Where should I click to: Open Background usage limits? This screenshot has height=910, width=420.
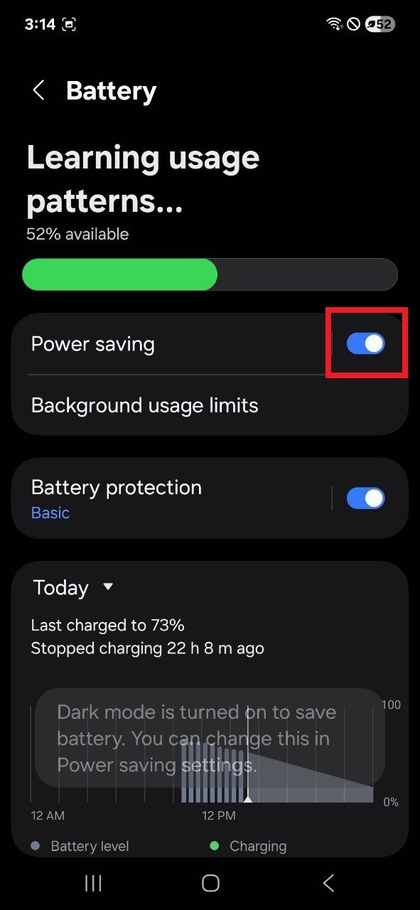pos(208,405)
